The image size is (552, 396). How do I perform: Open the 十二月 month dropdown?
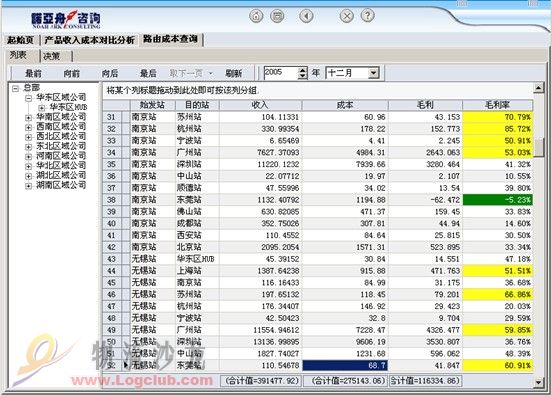[373, 73]
